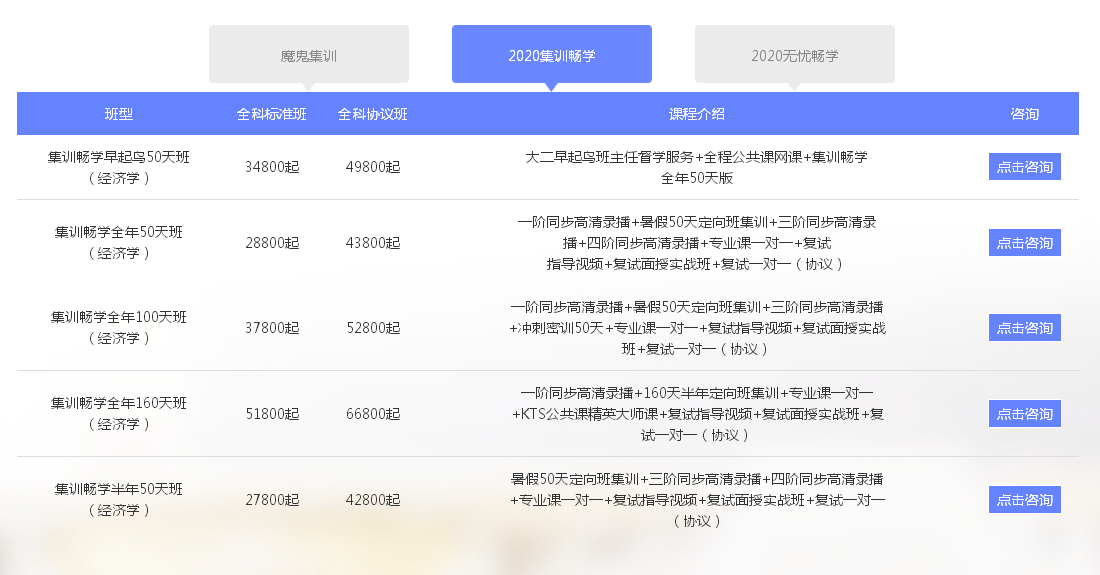Select the 集训畅学全年160天班 class name
Screen dimensions: 1100x575
coord(119,413)
